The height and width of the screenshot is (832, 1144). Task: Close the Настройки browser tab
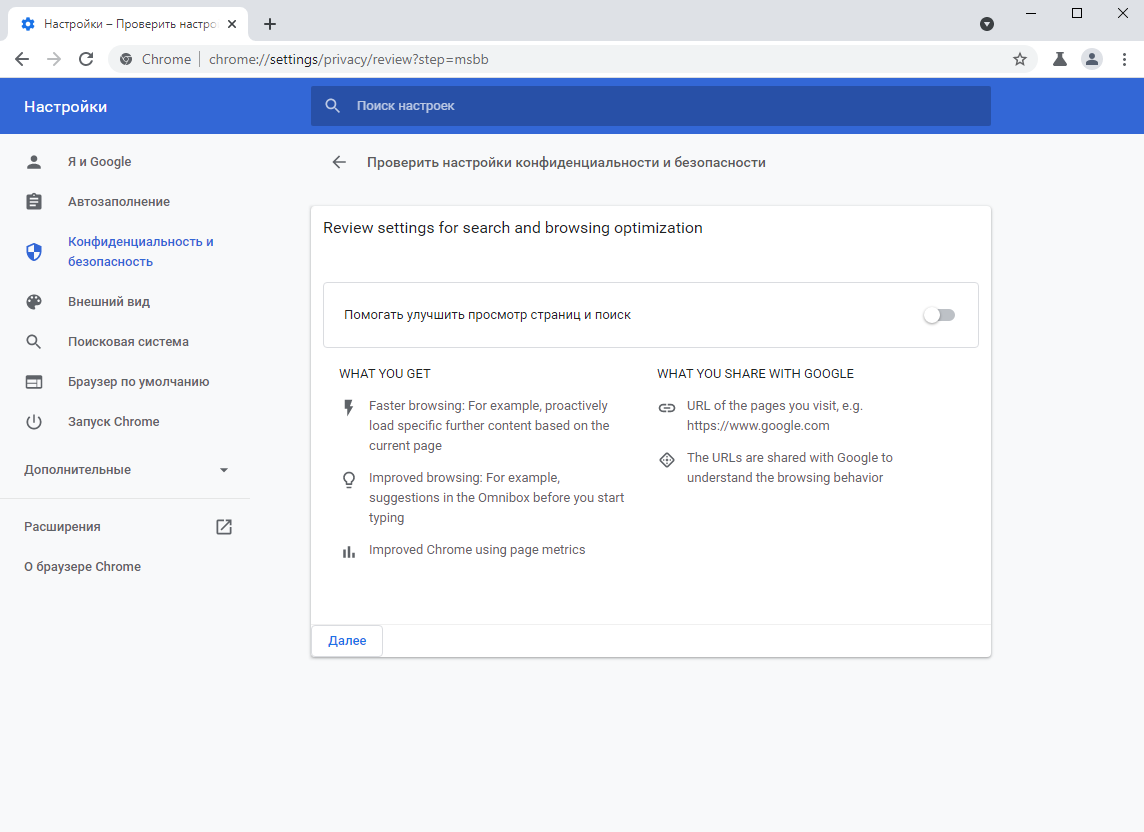tap(232, 24)
